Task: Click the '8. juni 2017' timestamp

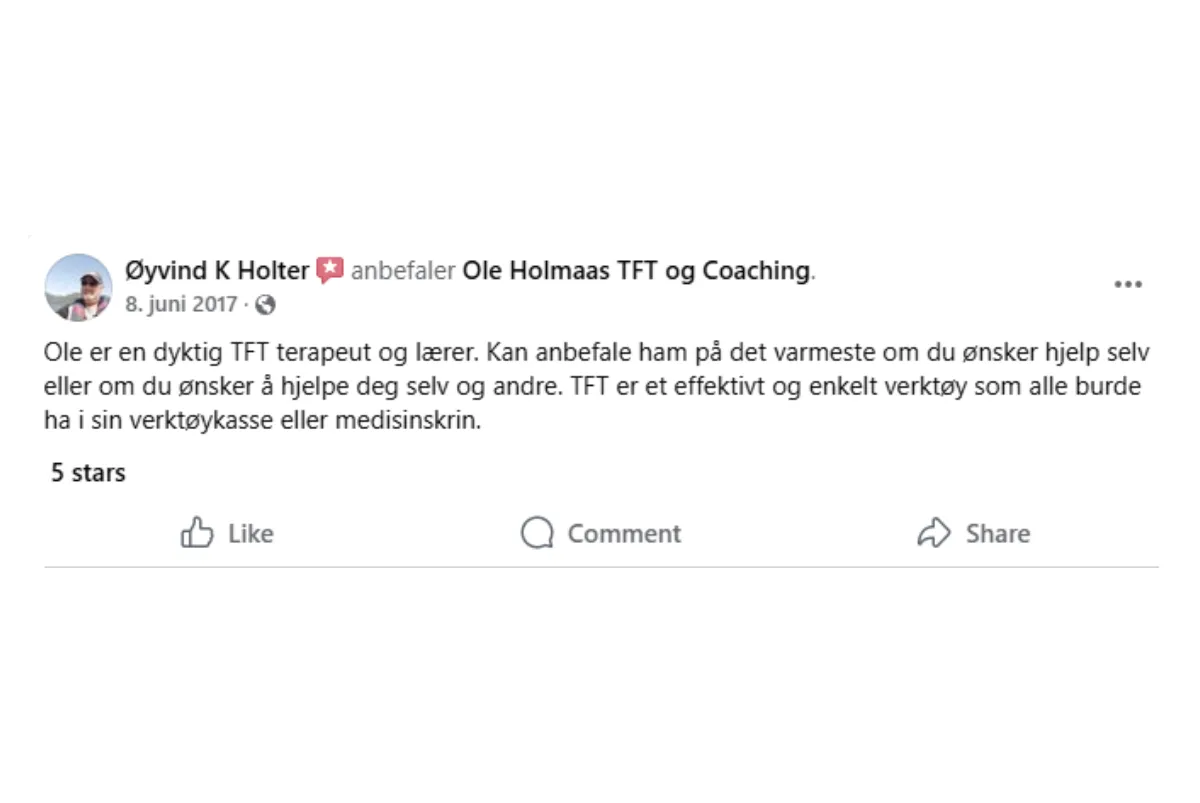Action: (x=181, y=304)
